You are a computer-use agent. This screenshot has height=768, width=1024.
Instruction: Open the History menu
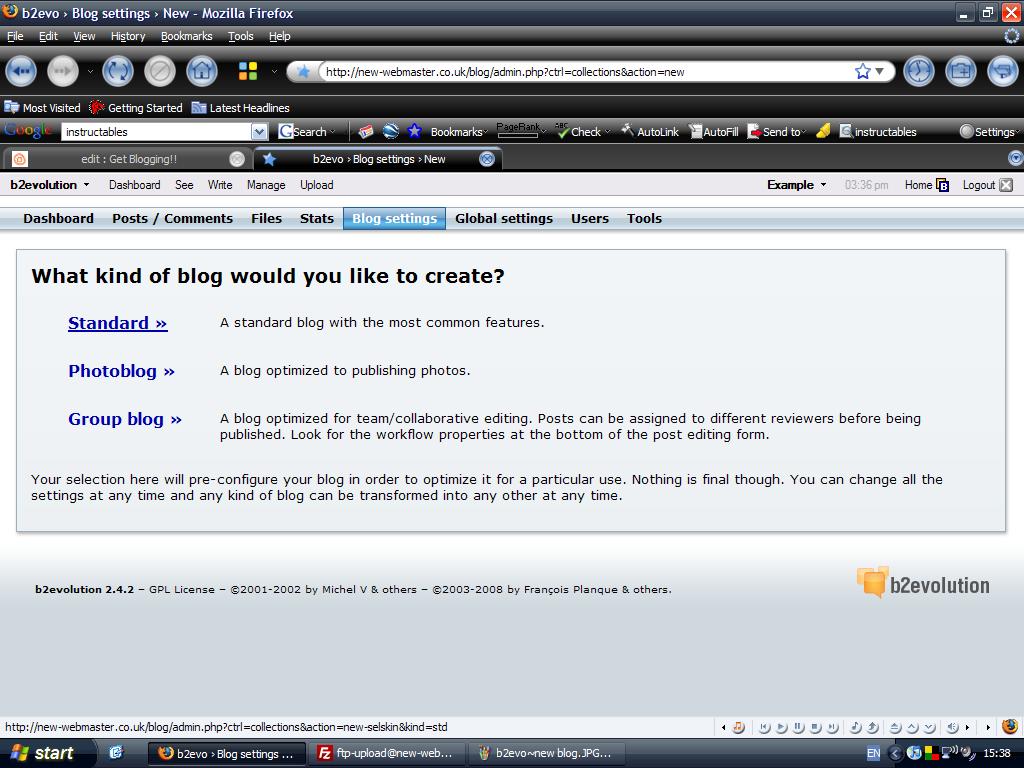click(128, 36)
